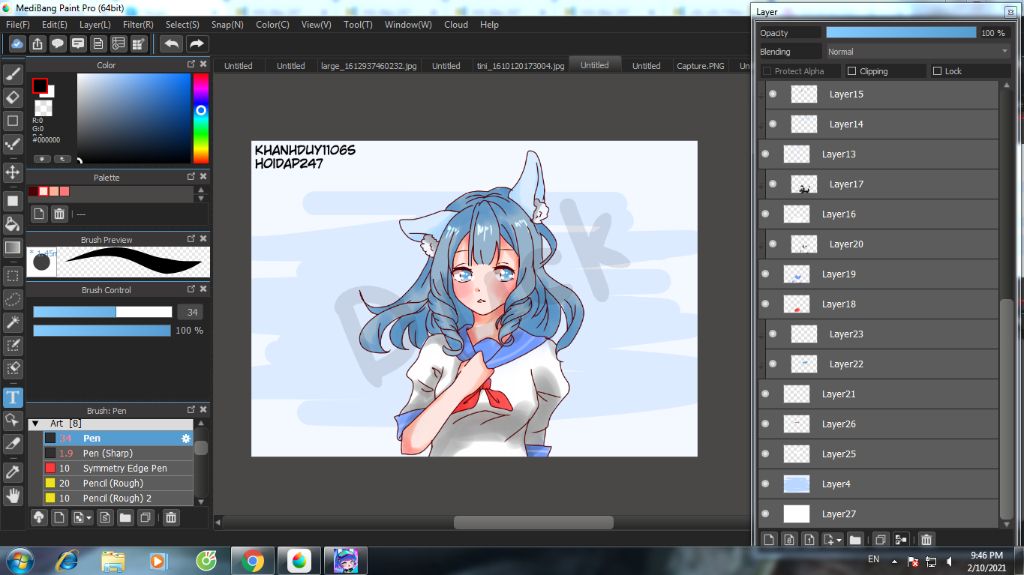Select the Move tool
1024x575 pixels.
coord(12,172)
